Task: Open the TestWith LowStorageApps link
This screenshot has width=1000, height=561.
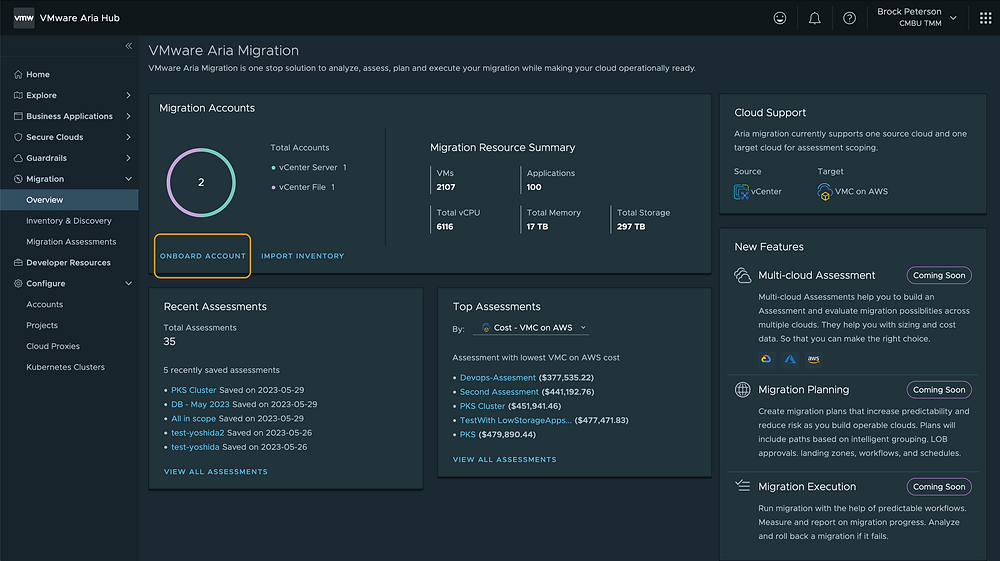Action: click(516, 420)
